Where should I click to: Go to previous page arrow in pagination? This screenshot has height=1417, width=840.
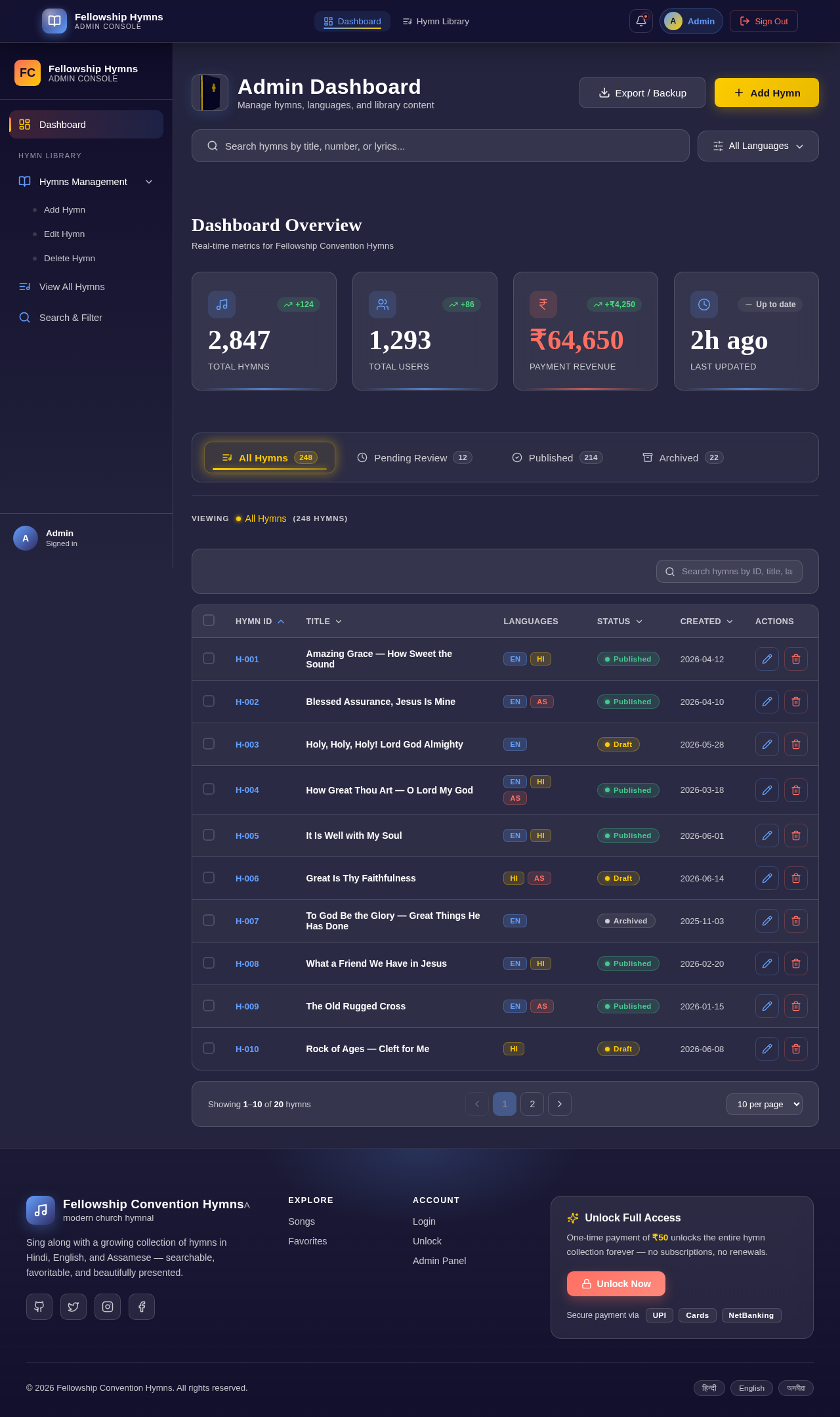(x=477, y=1104)
